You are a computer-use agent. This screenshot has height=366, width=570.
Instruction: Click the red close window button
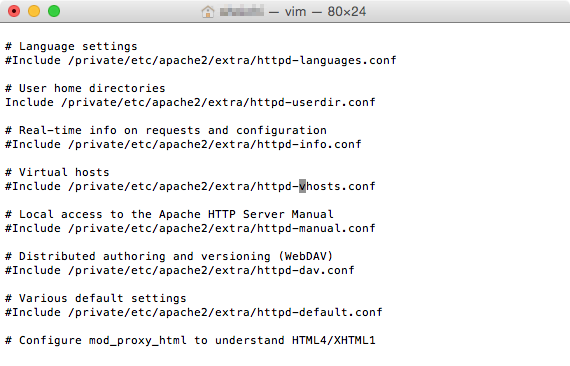pyautogui.click(x=14, y=11)
